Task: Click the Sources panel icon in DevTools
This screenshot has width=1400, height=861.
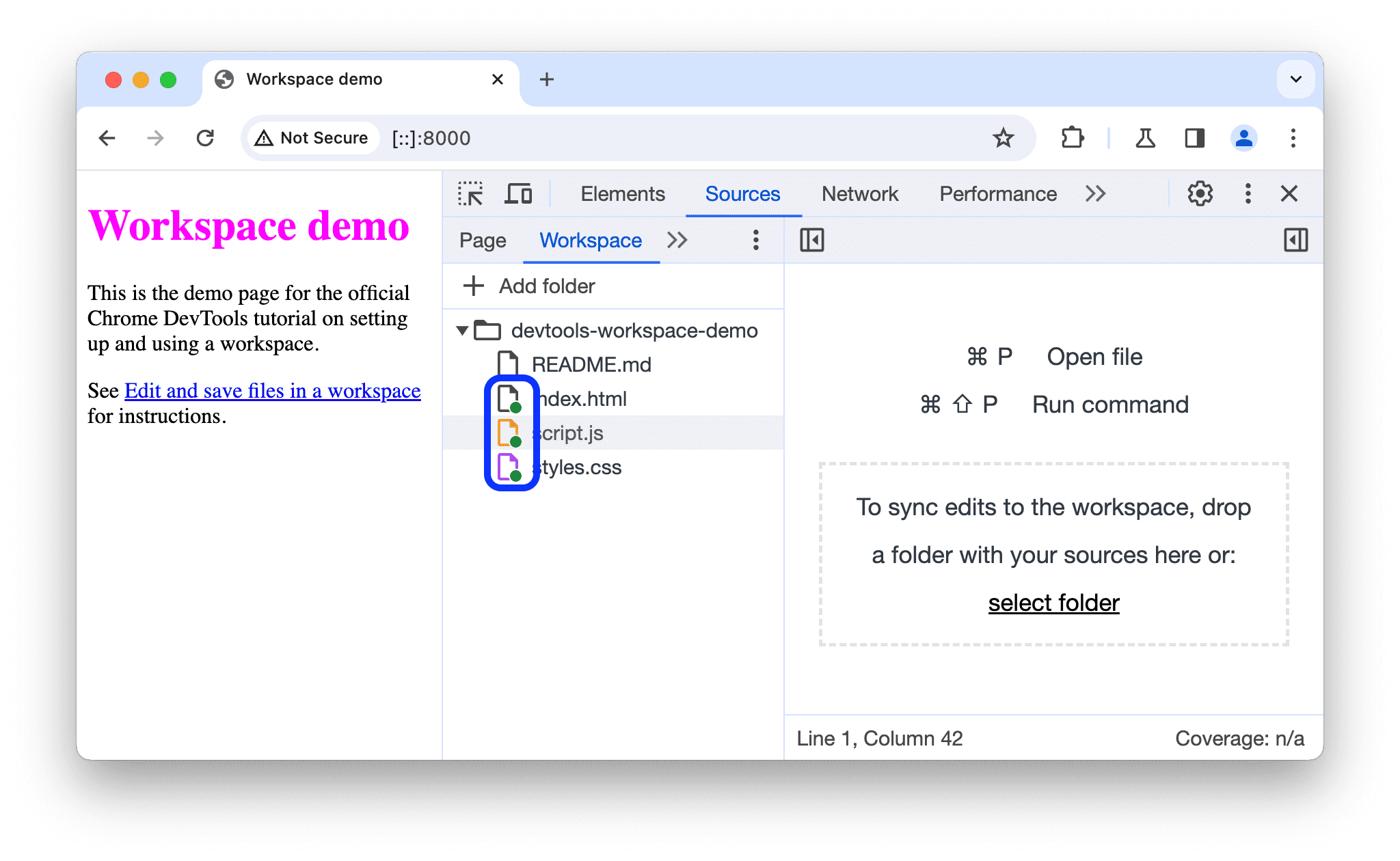Action: tap(742, 194)
